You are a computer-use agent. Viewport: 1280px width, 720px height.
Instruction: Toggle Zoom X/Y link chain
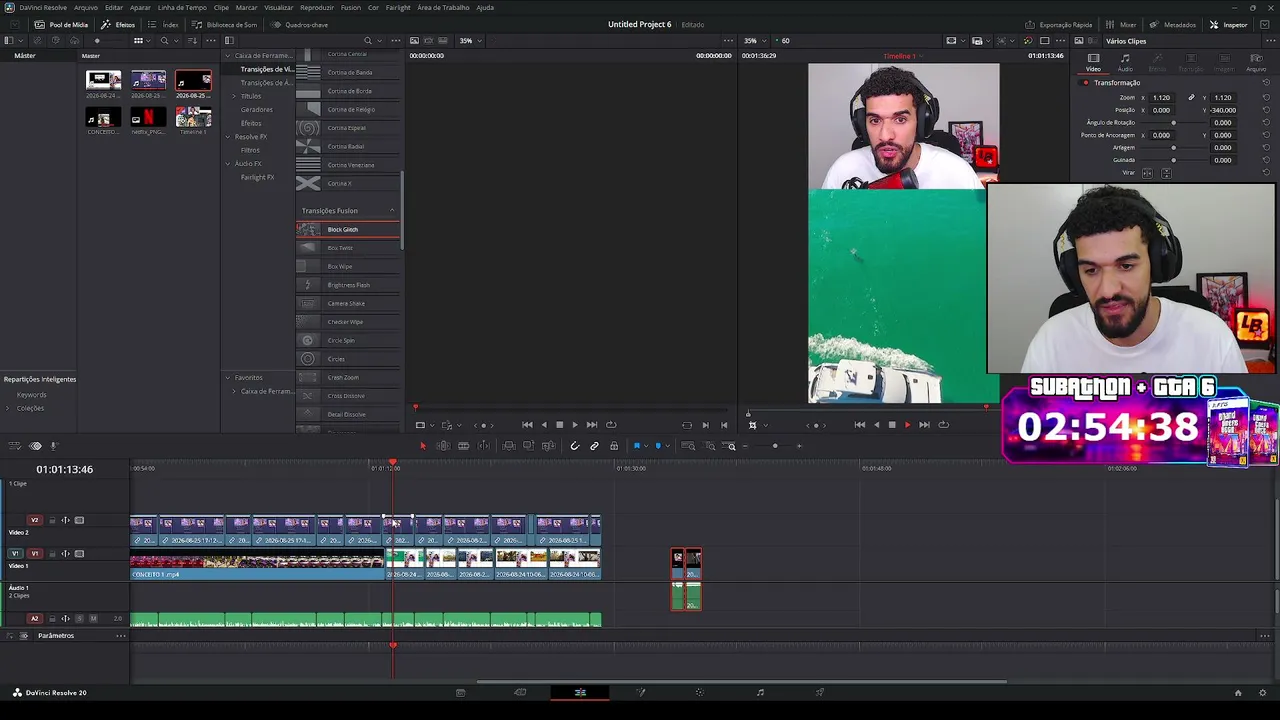[1191, 98]
